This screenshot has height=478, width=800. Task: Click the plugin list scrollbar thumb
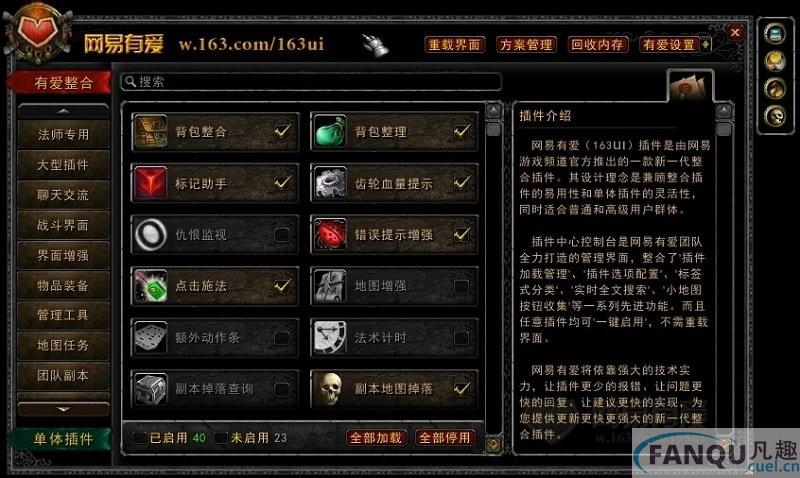click(493, 129)
